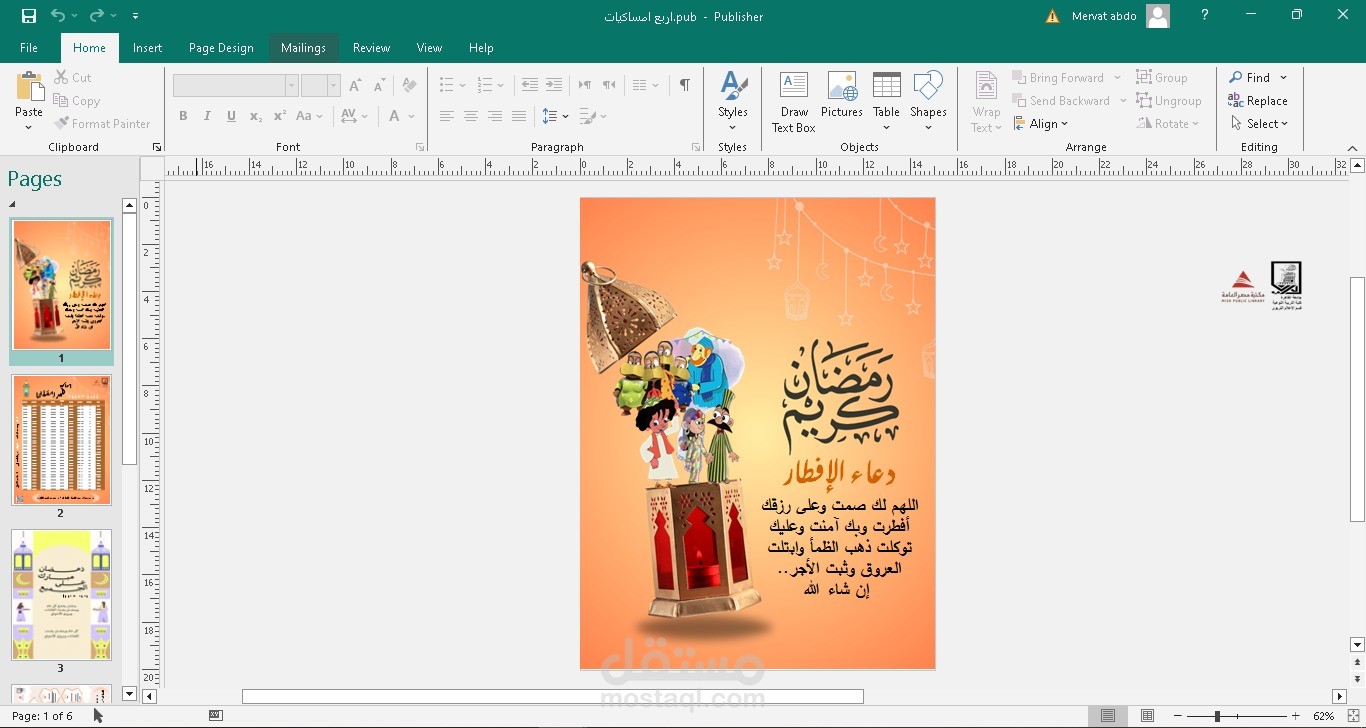Click Send Backward in the Arrange group

click(1060, 101)
